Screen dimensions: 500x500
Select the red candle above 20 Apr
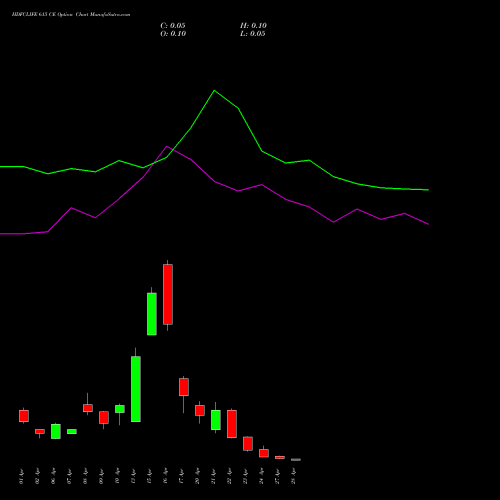[200, 410]
